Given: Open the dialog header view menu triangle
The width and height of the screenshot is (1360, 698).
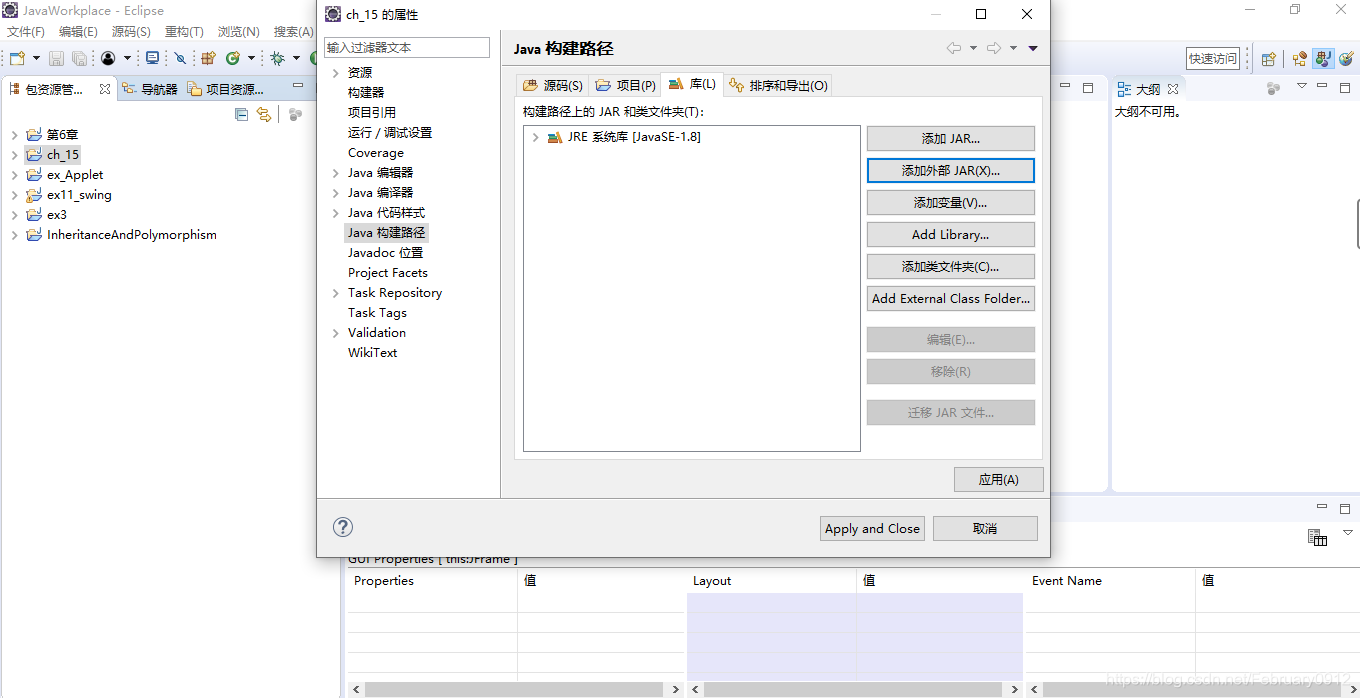Looking at the screenshot, I should click(1033, 48).
